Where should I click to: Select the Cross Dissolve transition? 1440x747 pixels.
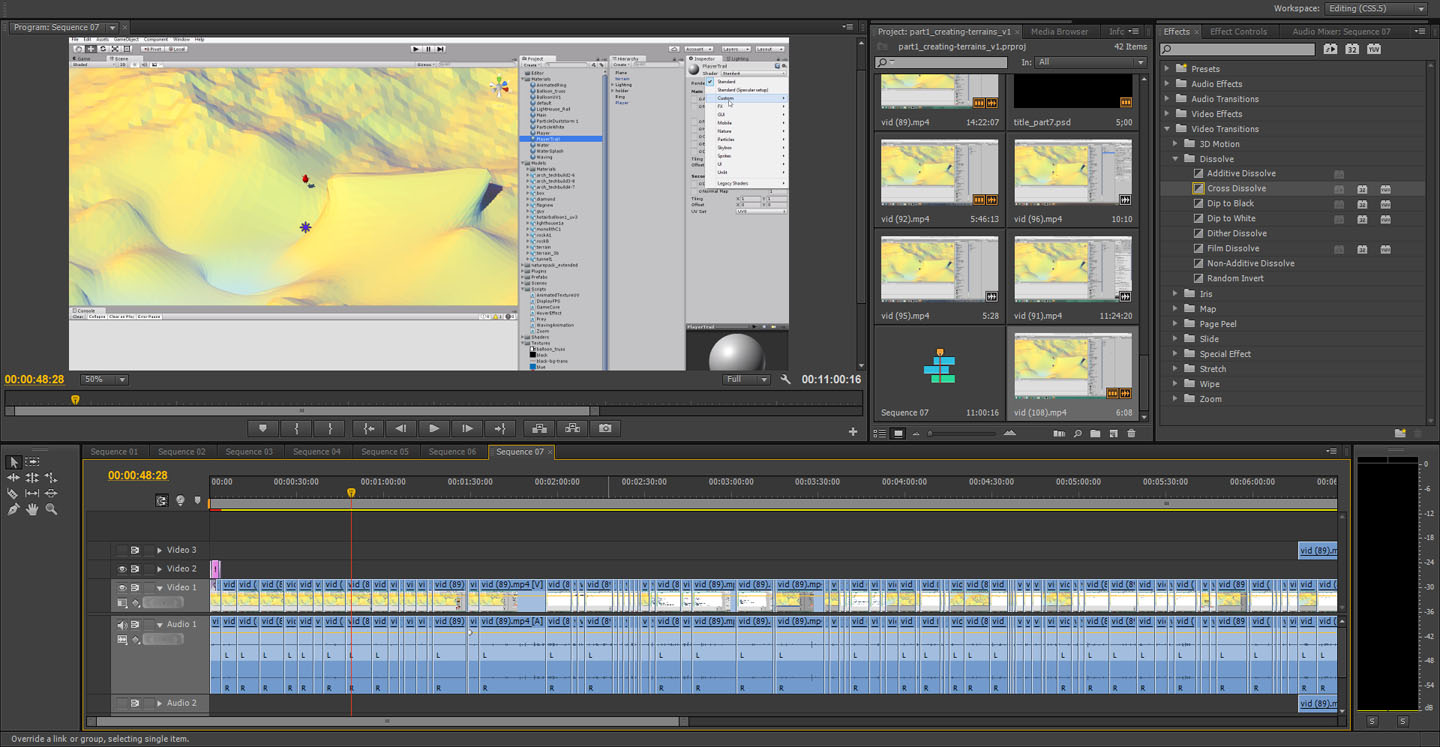click(1236, 188)
